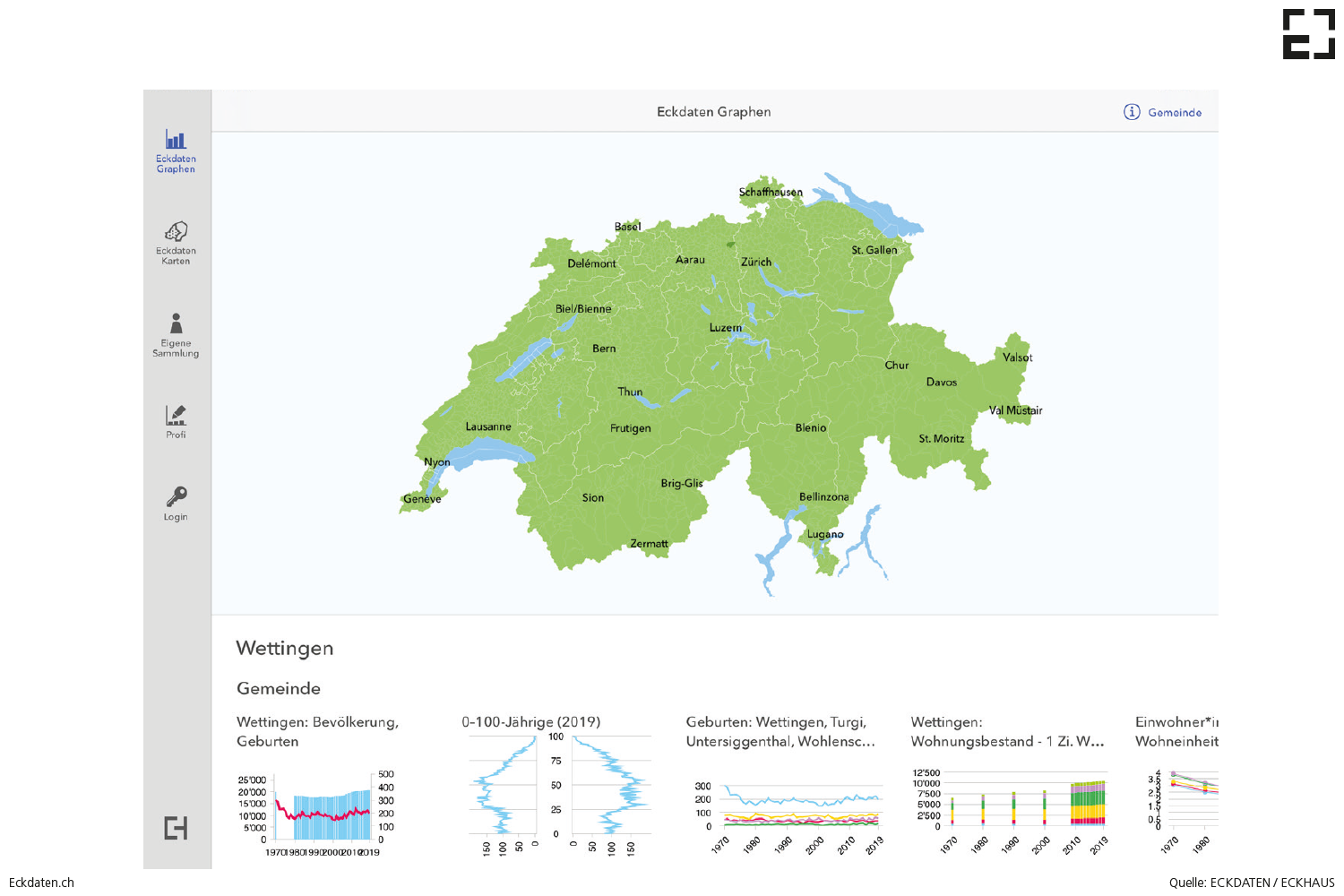Click Lugano on the map
Image resolution: width=1344 pixels, height=896 pixels.
pos(824,535)
